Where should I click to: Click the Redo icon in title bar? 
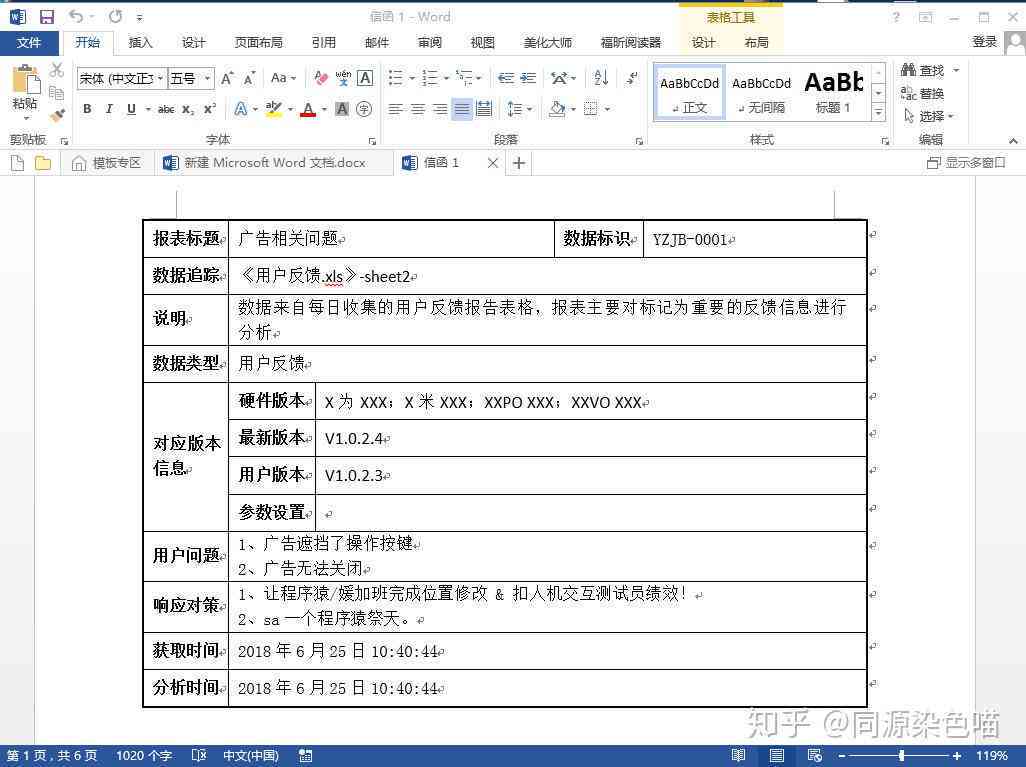coord(115,16)
